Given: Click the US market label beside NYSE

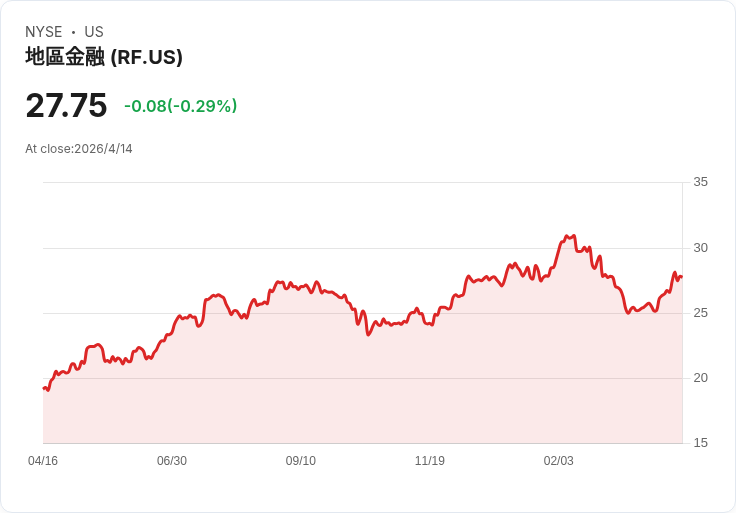Looking at the screenshot, I should coord(94,32).
